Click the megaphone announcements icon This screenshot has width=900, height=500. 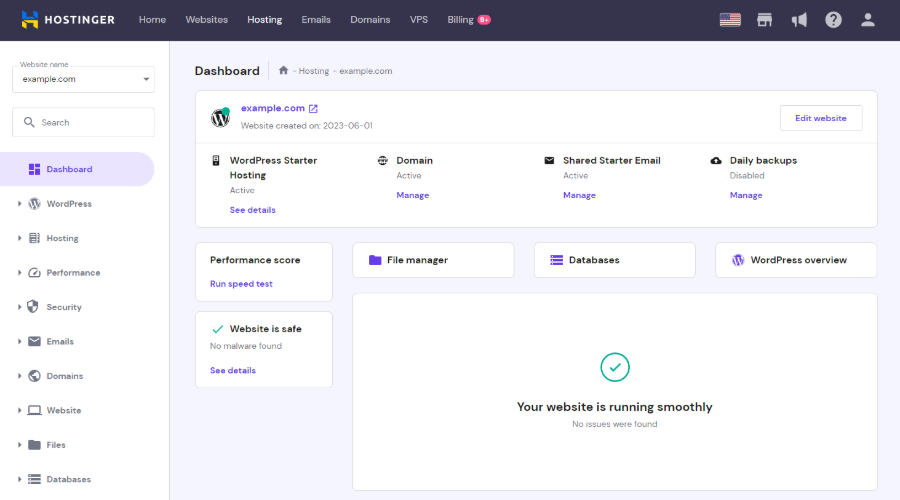(x=799, y=20)
